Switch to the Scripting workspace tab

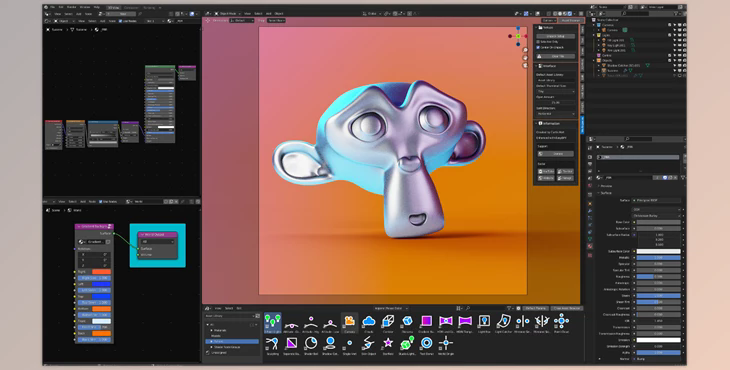(x=149, y=7)
